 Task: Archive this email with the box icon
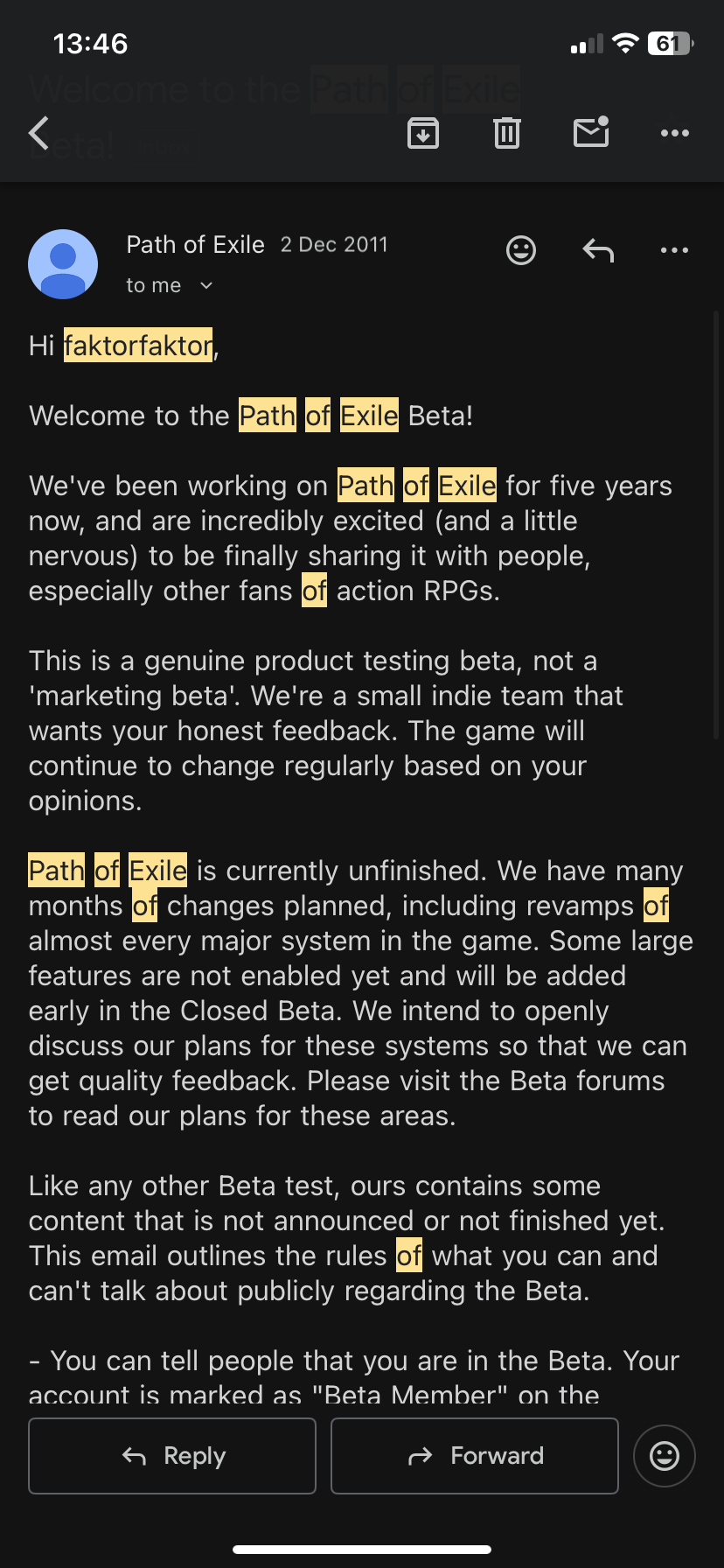click(x=423, y=133)
